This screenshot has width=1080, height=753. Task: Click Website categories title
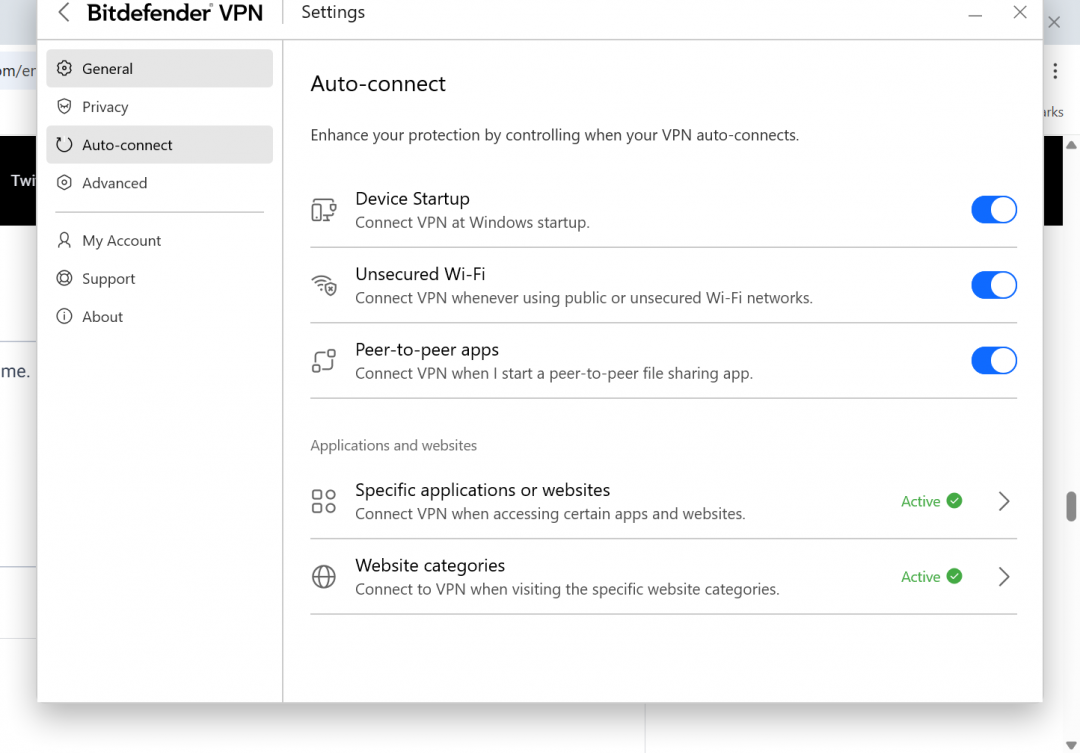tap(430, 566)
